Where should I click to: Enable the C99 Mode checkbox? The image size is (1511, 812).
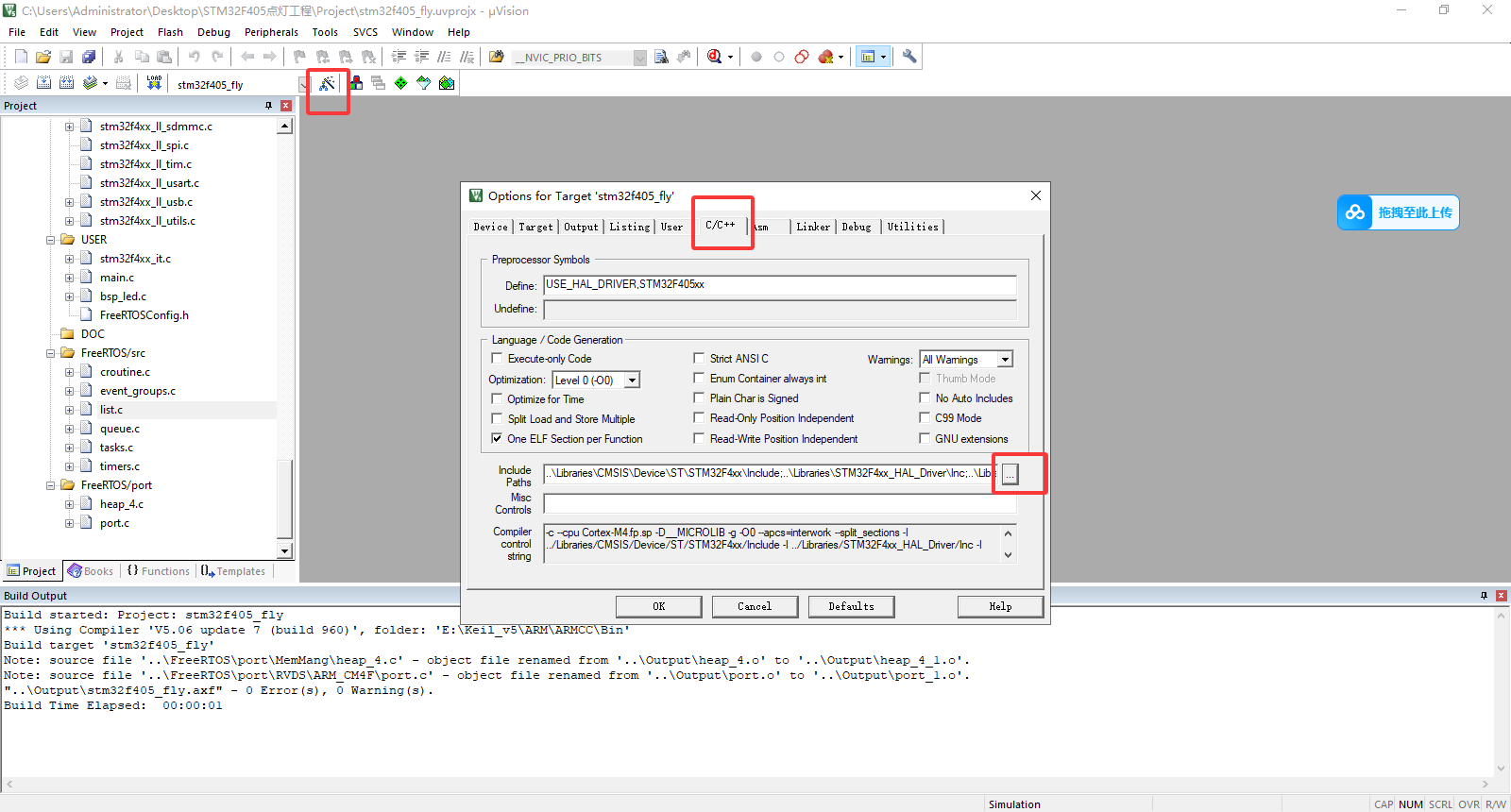coord(925,418)
